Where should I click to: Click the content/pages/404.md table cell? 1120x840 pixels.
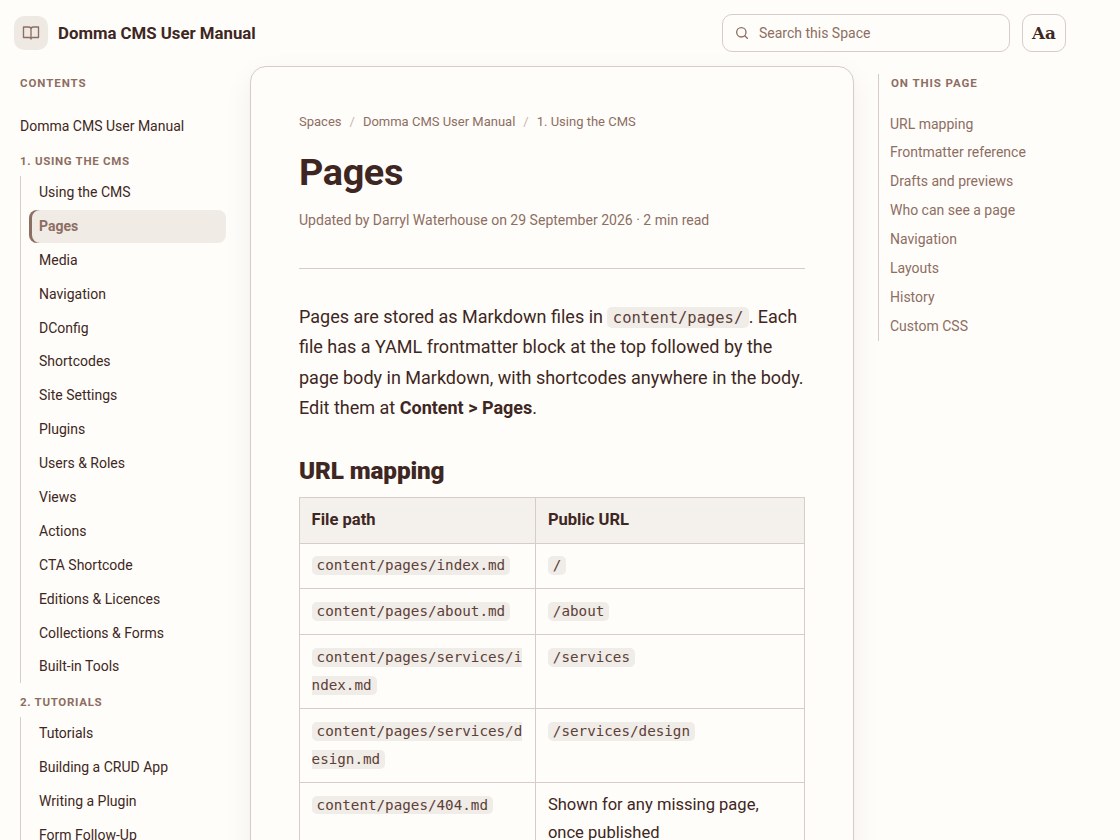point(417,811)
